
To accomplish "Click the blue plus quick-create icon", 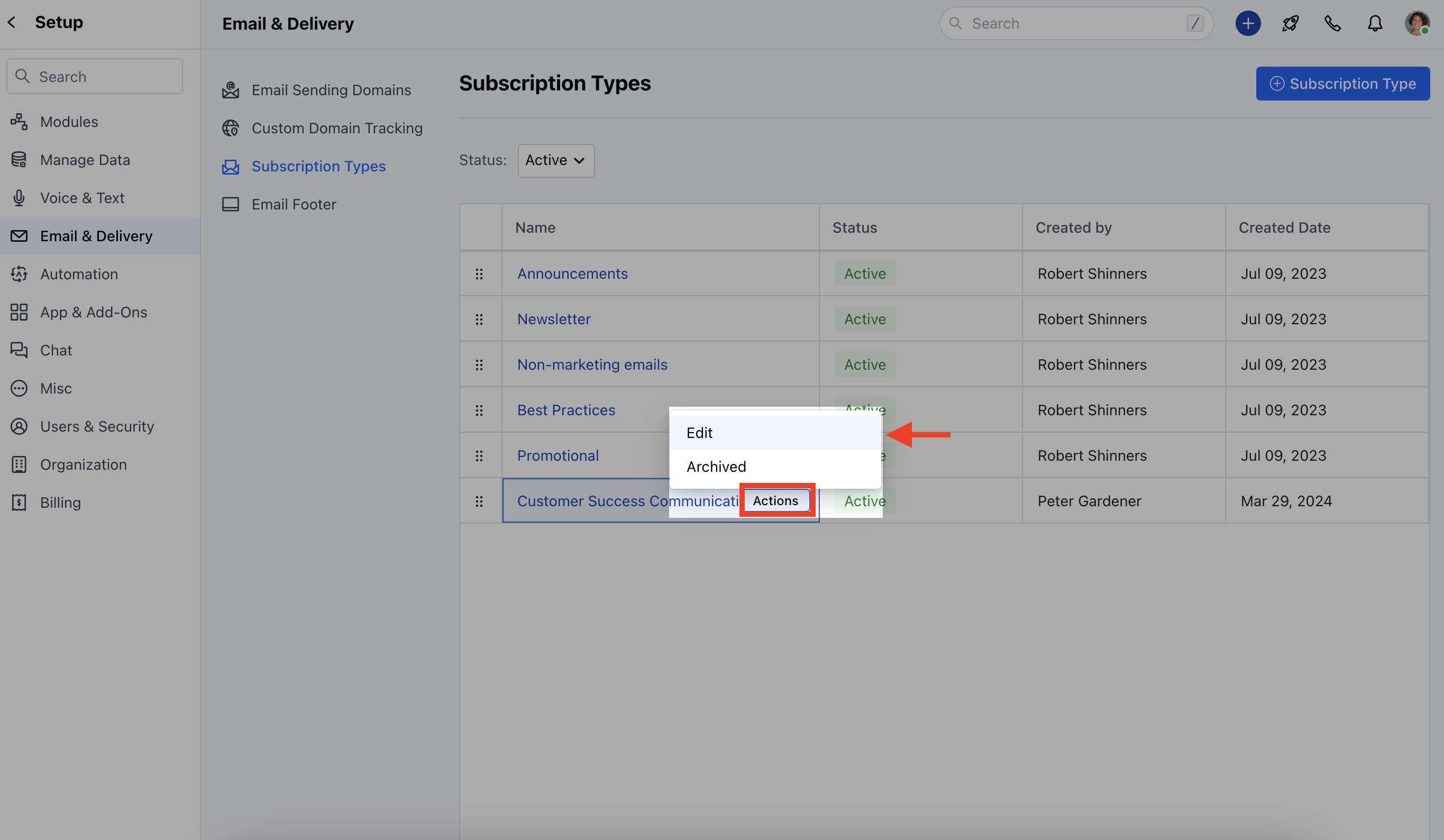I will pos(1247,23).
